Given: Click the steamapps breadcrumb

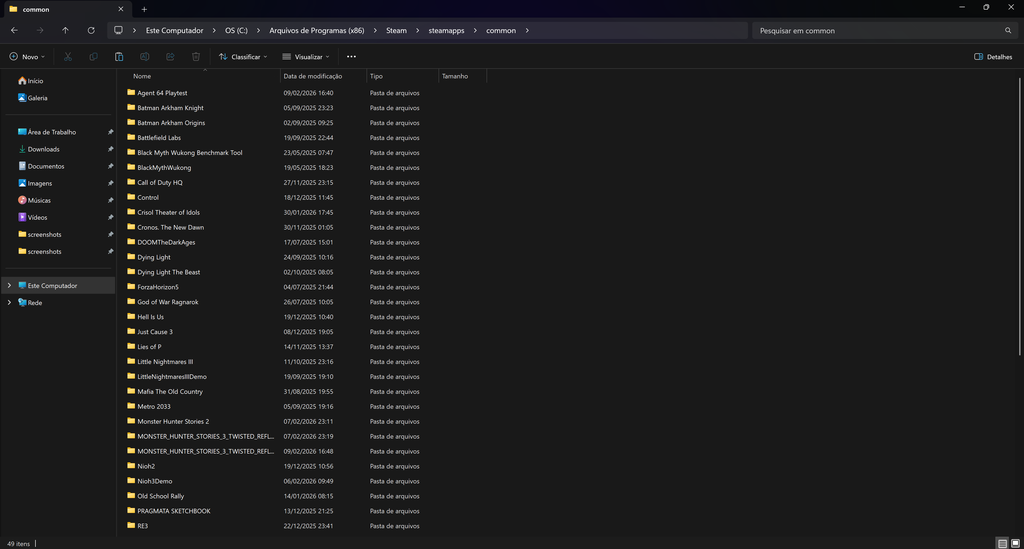Looking at the screenshot, I should pos(447,31).
